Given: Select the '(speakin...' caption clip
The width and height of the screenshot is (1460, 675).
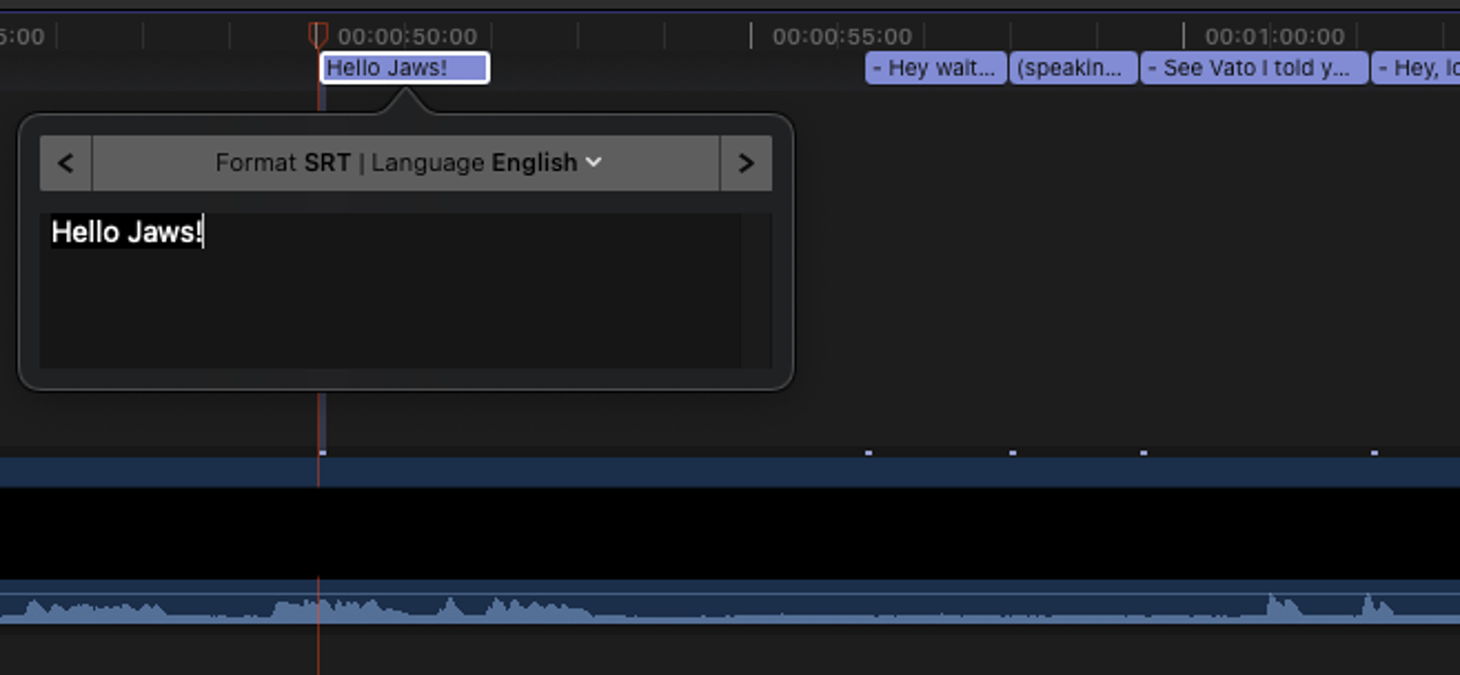Looking at the screenshot, I should pos(1074,68).
